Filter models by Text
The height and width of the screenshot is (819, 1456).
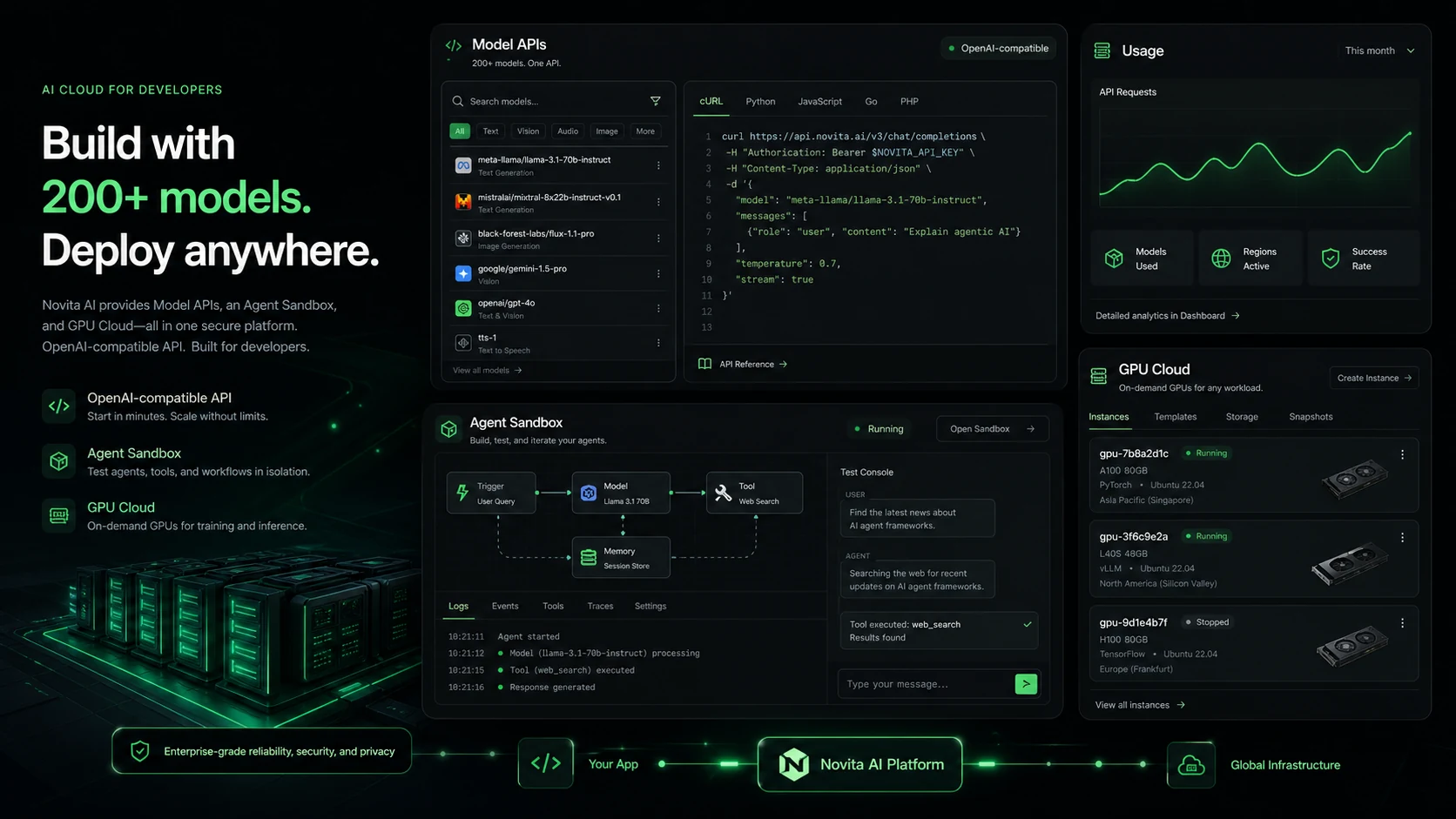(491, 131)
